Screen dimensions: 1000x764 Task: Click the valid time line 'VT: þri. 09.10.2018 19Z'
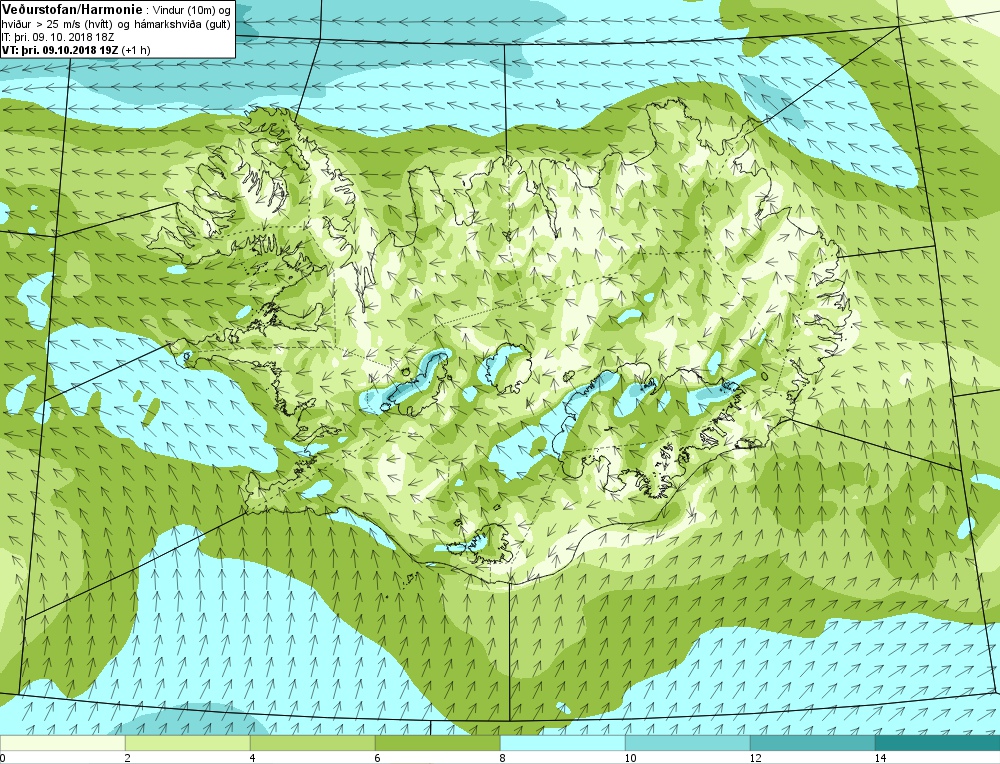[x=59, y=50]
